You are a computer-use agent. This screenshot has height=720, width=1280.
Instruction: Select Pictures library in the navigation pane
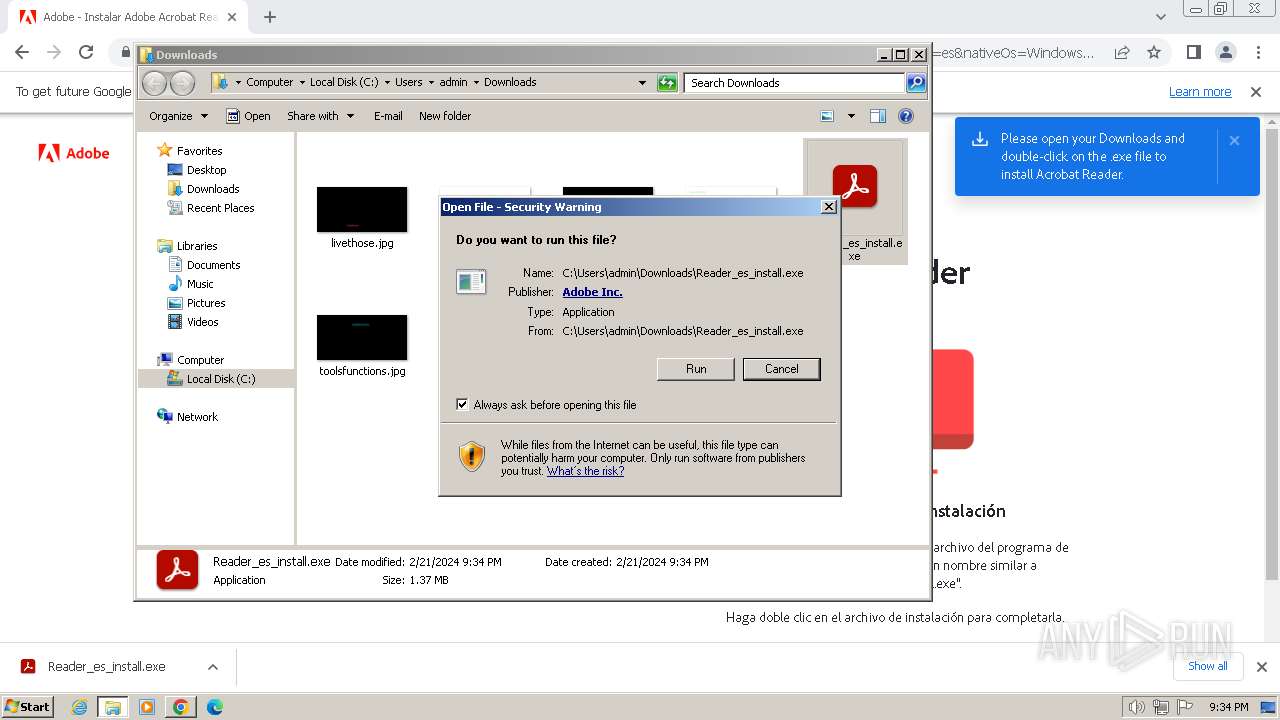[197, 303]
